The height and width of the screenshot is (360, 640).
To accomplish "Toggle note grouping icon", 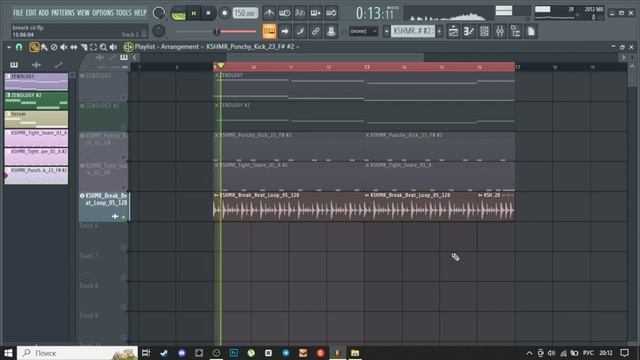I will pyautogui.click(x=300, y=31).
